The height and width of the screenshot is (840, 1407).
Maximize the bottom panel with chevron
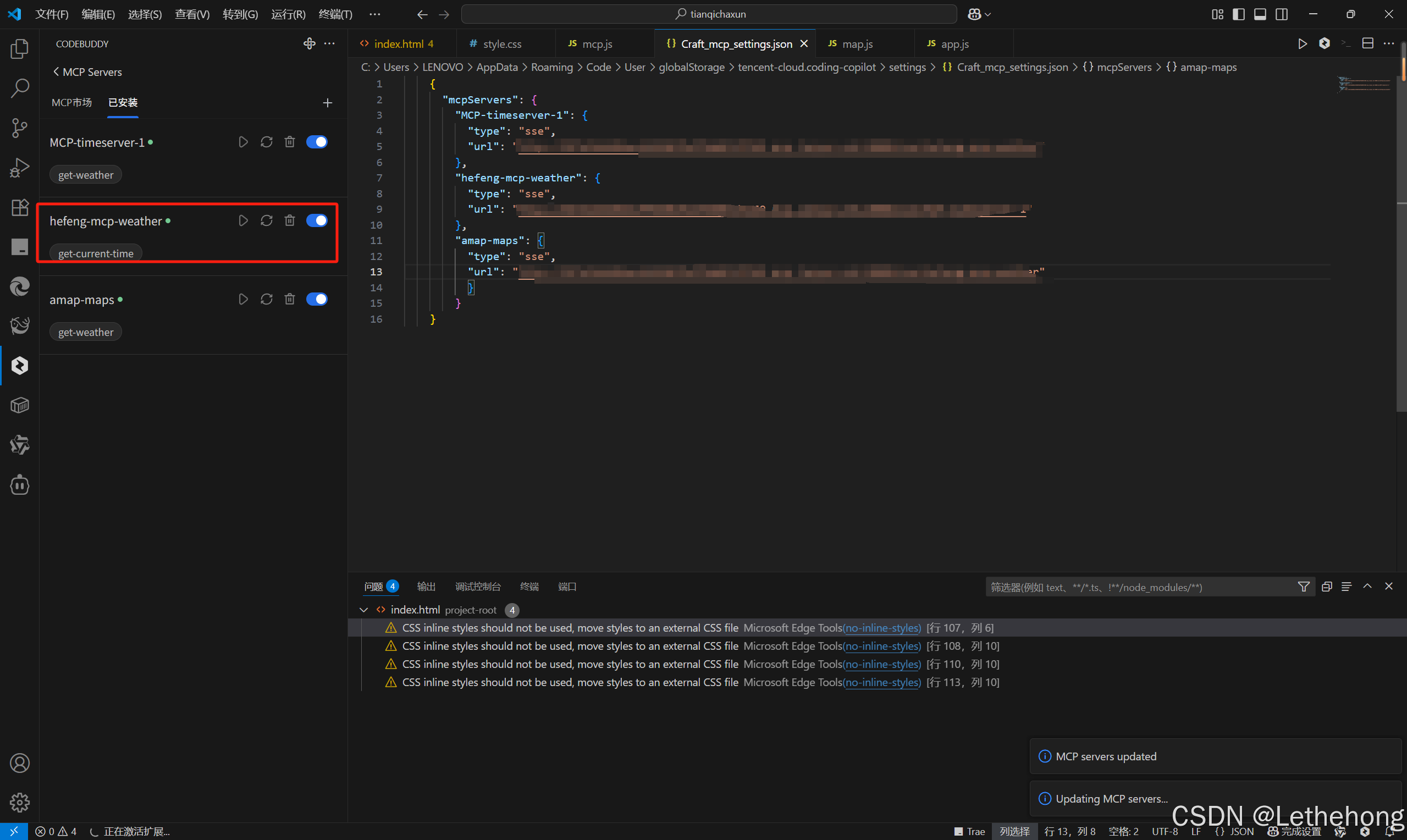1367,587
